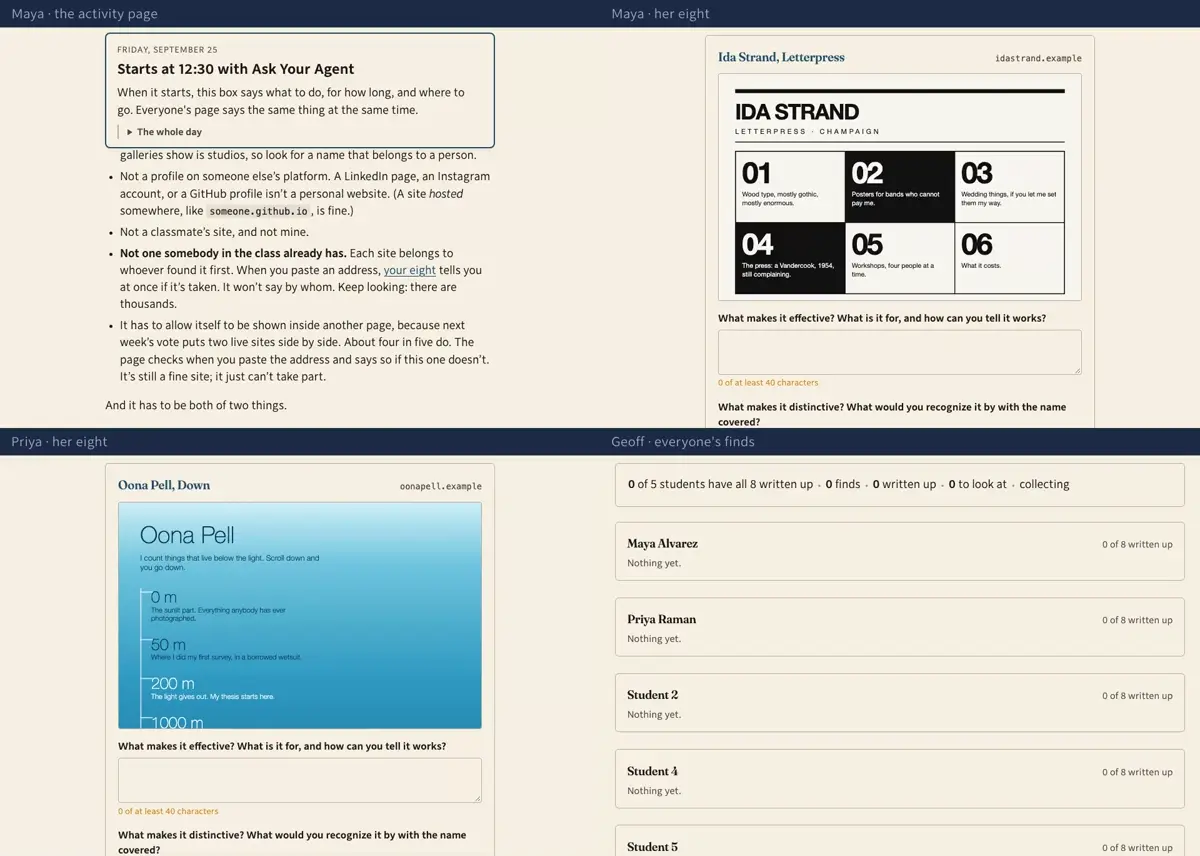Select the "Student 5" name
Screen dimensions: 1200x856
[x=652, y=847]
